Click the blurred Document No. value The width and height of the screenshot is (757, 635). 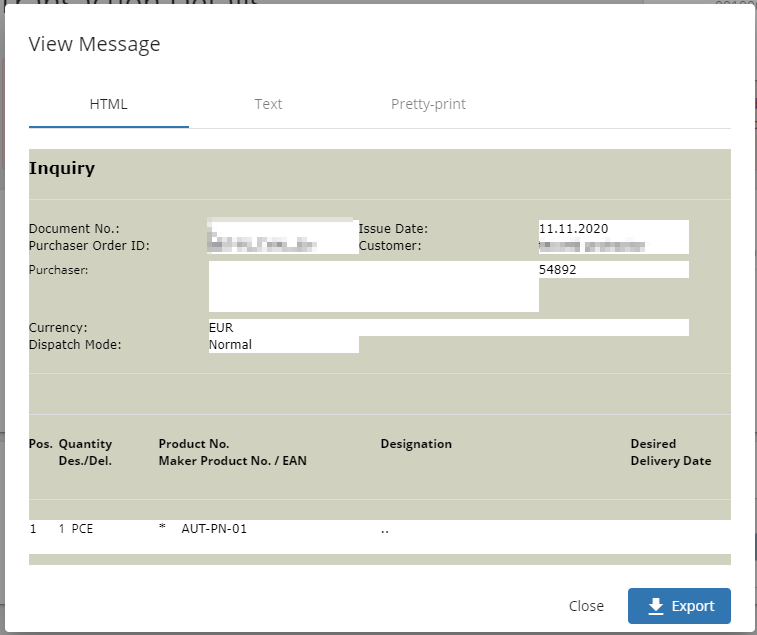click(282, 226)
